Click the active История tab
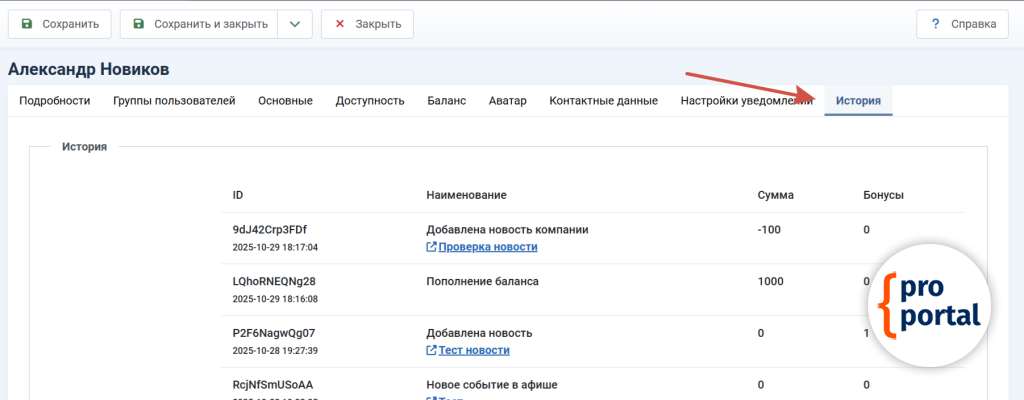This screenshot has width=1024, height=400. tap(858, 100)
